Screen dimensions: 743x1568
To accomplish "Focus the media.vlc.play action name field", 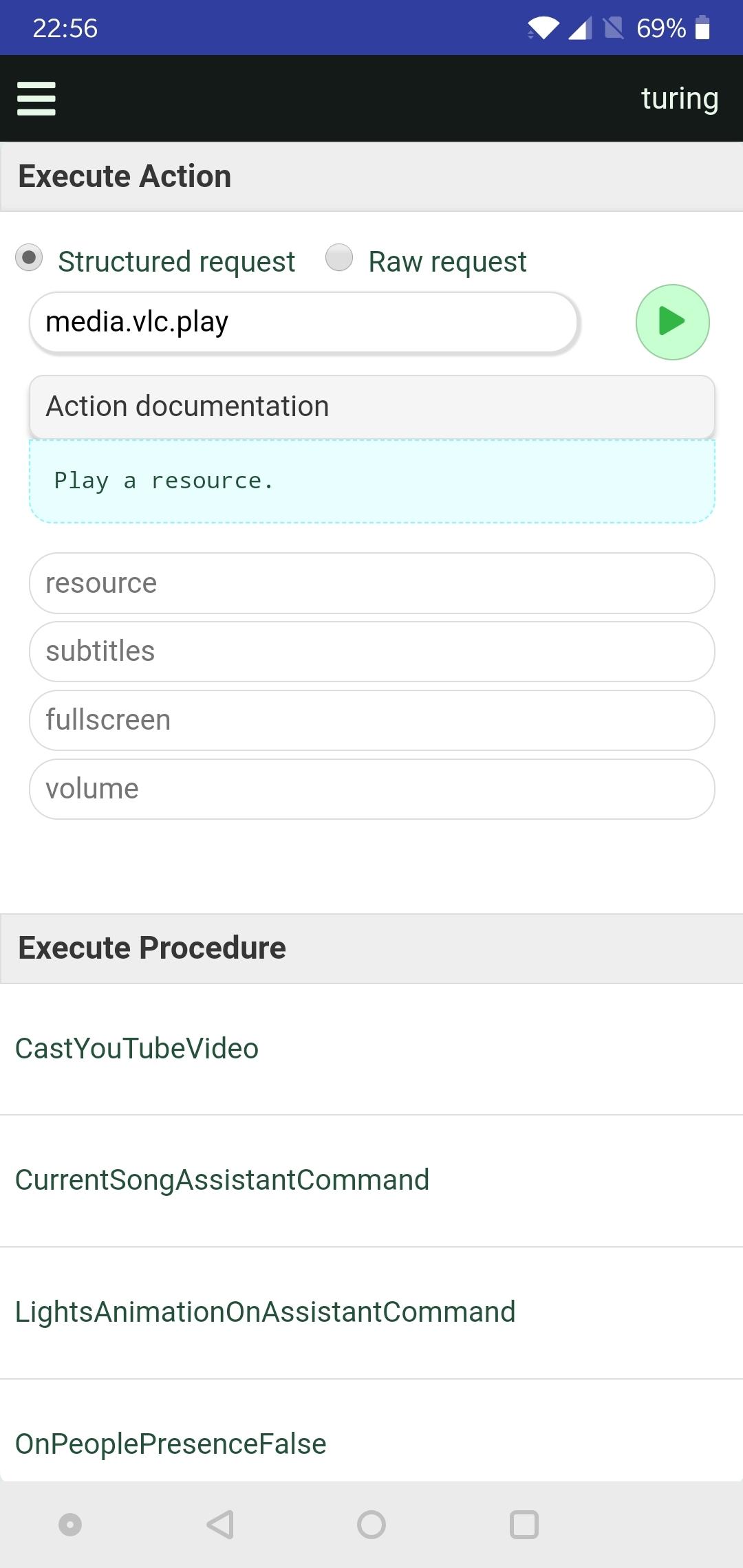I will 303,323.
